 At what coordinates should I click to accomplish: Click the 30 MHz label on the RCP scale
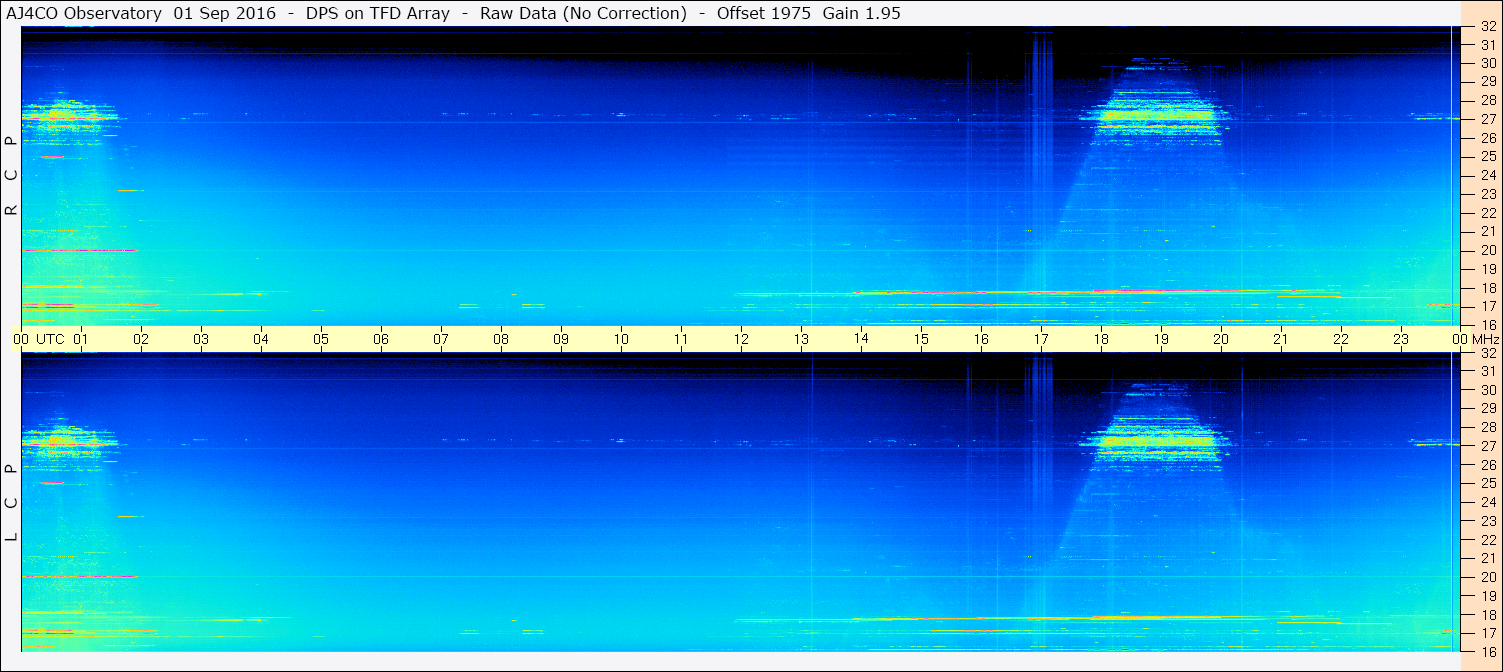point(1488,63)
